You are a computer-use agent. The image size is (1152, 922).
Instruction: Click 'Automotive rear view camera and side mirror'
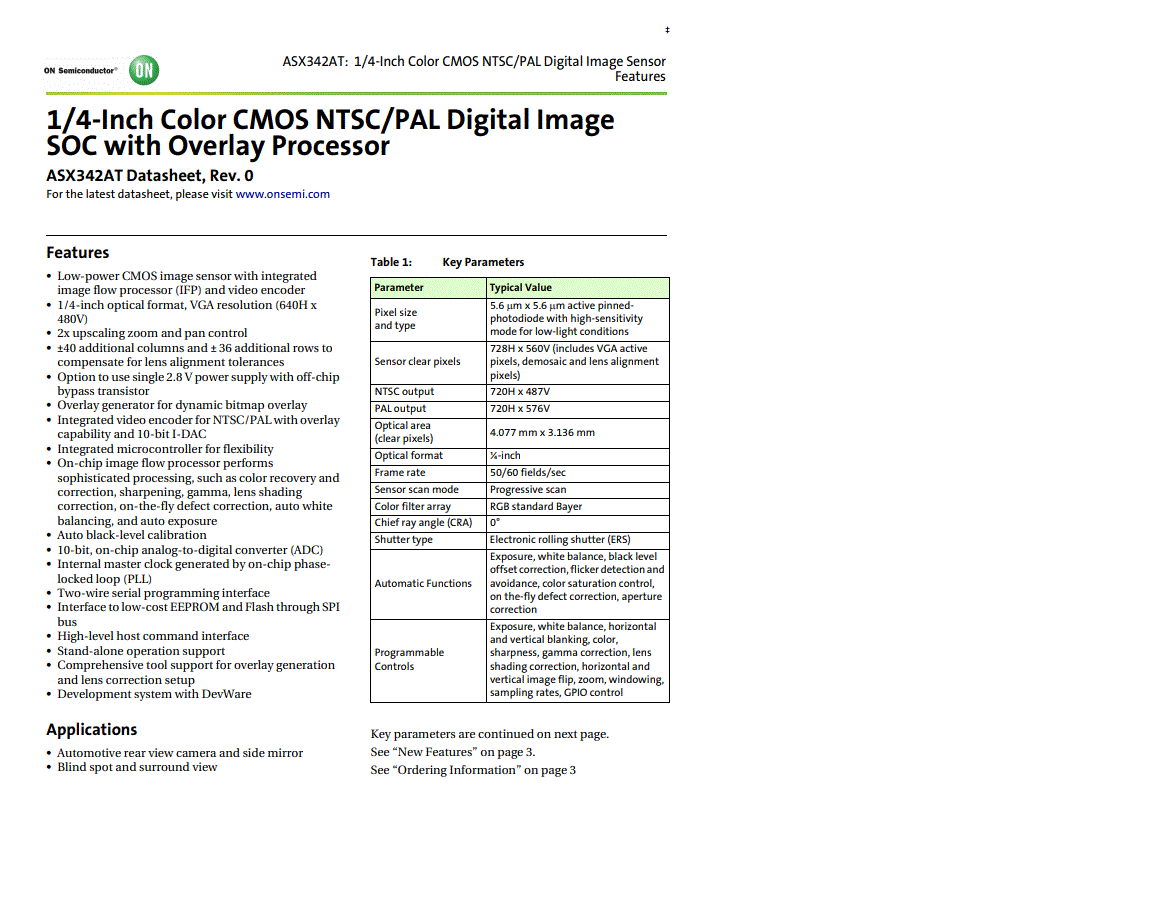pyautogui.click(x=180, y=753)
